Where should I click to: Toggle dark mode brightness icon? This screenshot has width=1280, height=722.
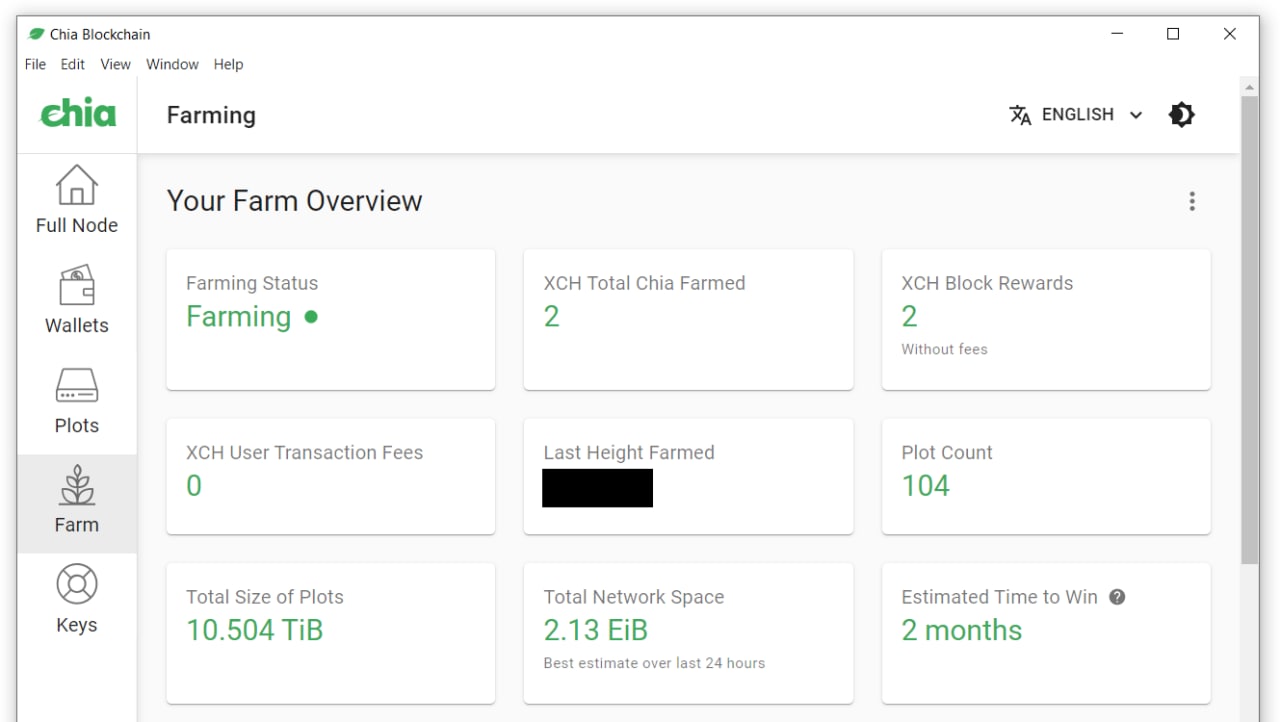point(1181,115)
